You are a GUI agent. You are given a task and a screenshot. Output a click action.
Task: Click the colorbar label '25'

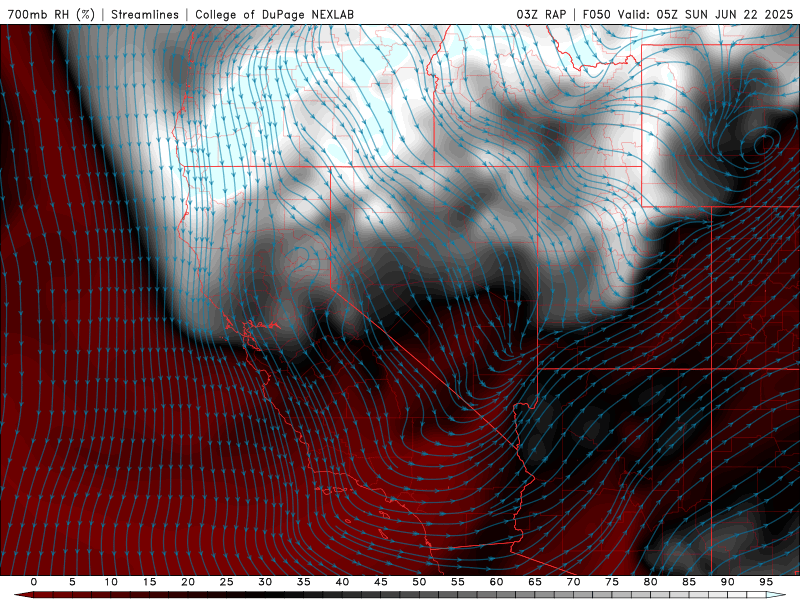pos(227,582)
